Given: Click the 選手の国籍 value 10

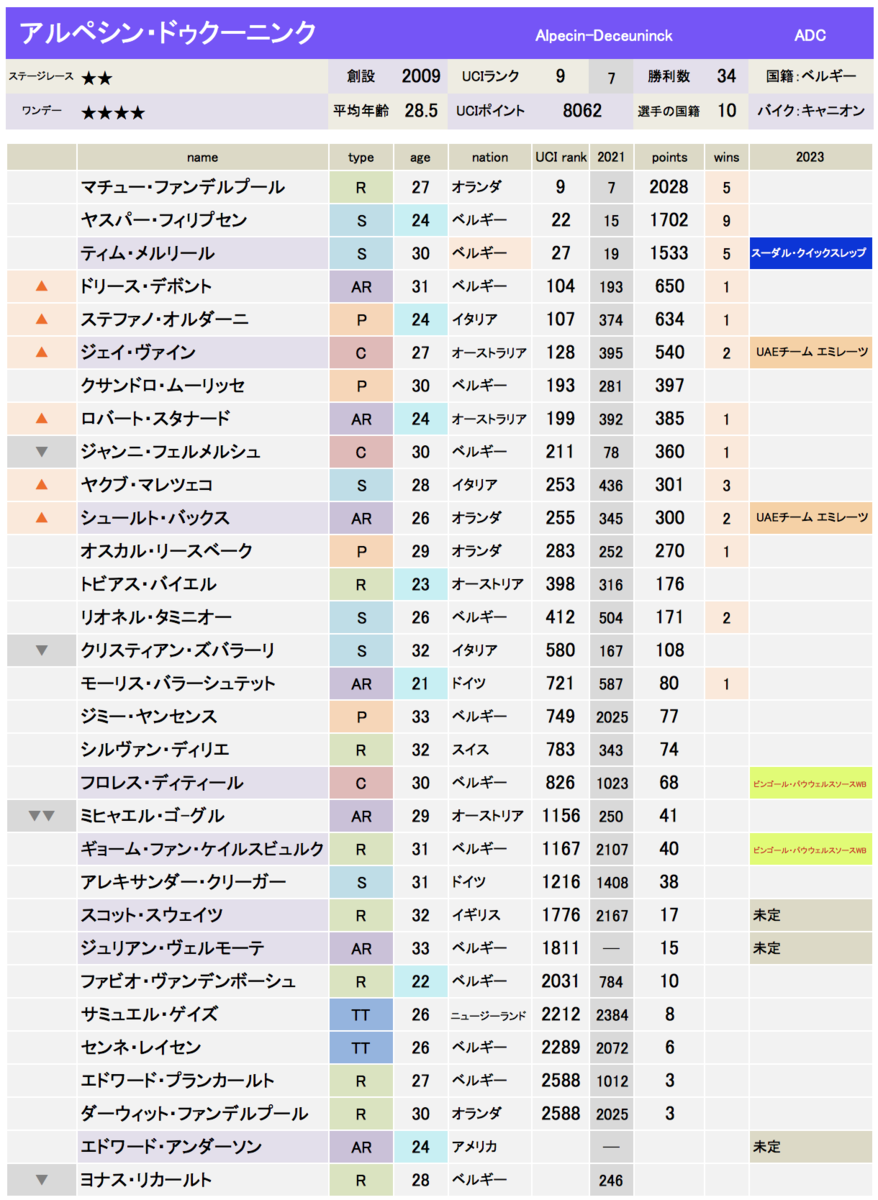Looking at the screenshot, I should (x=727, y=111).
